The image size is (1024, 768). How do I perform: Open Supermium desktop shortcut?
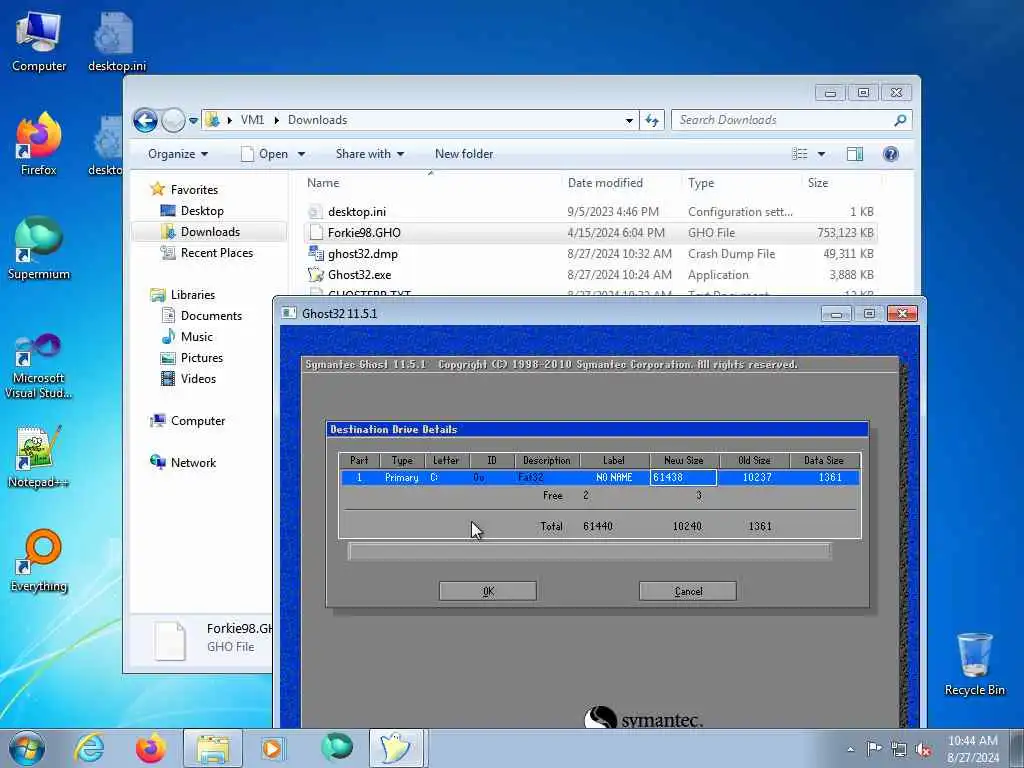[x=39, y=249]
